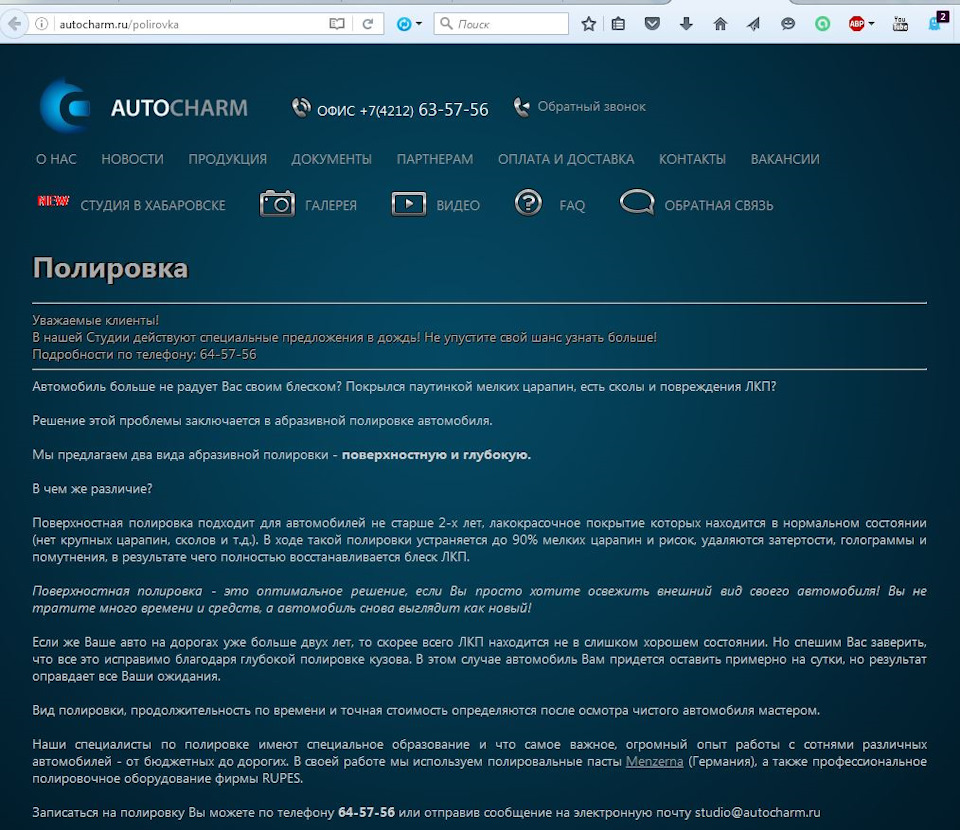960x830 pixels.
Task: Go back with the browser back arrow
Action: (x=14, y=24)
